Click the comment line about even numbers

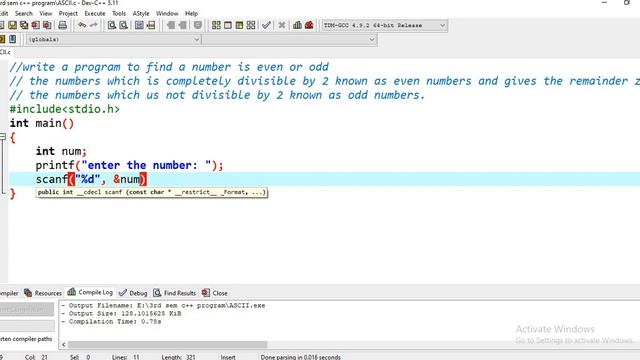(324, 81)
